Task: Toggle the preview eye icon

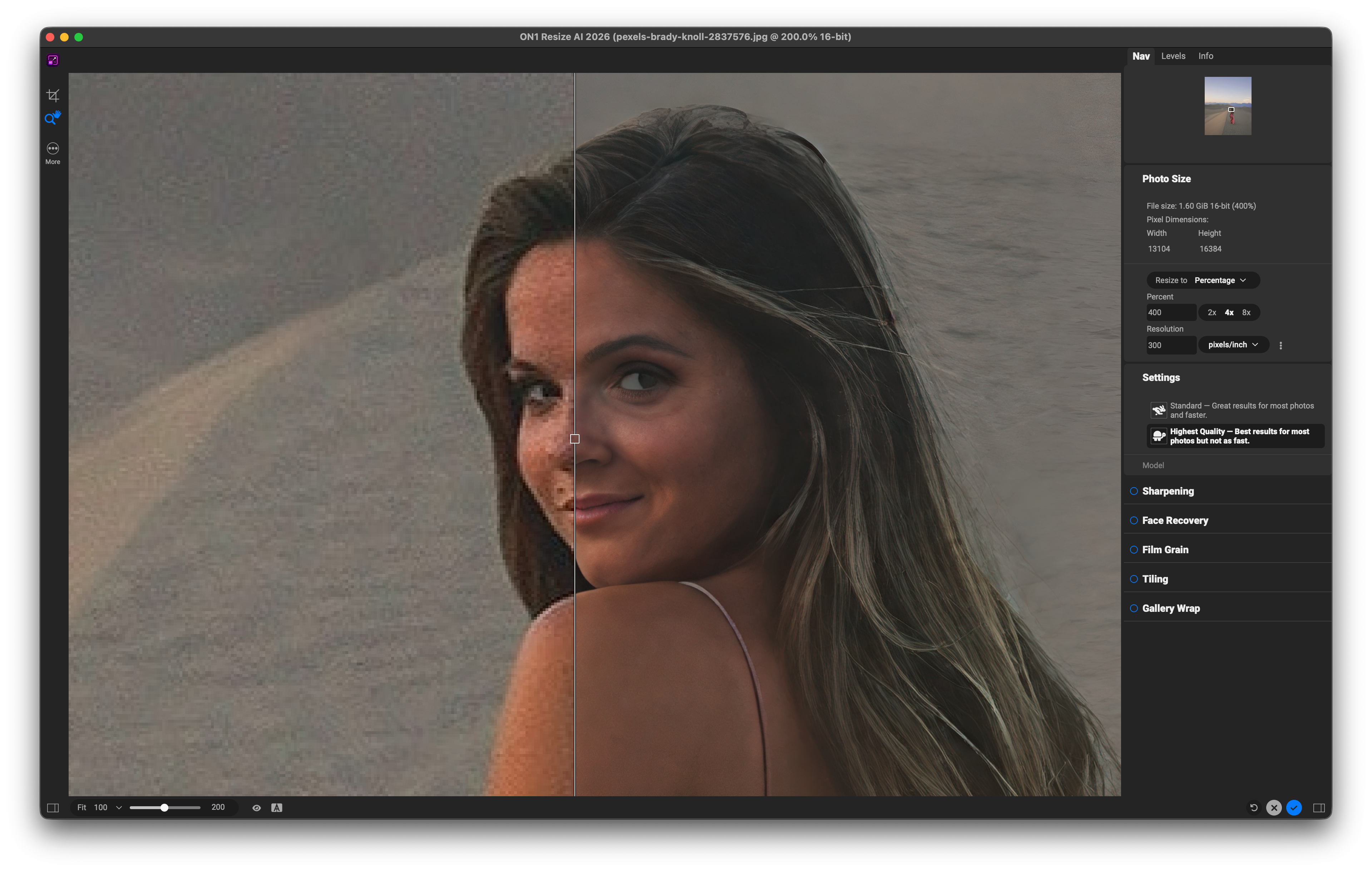Action: coord(256,808)
